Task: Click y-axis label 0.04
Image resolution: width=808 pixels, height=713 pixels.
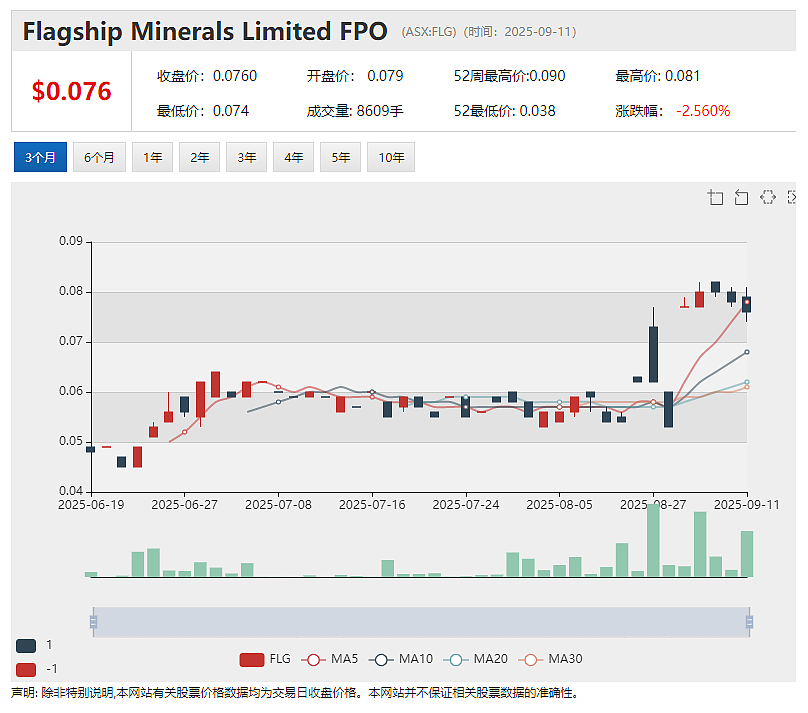Action: pyautogui.click(x=71, y=491)
